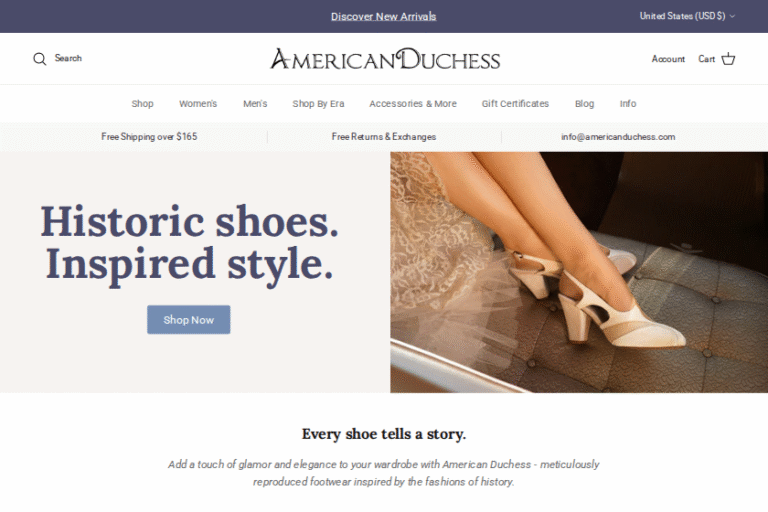This screenshot has height=512, width=768.
Task: Expand the United States (USD $) chevron
Action: click(732, 16)
